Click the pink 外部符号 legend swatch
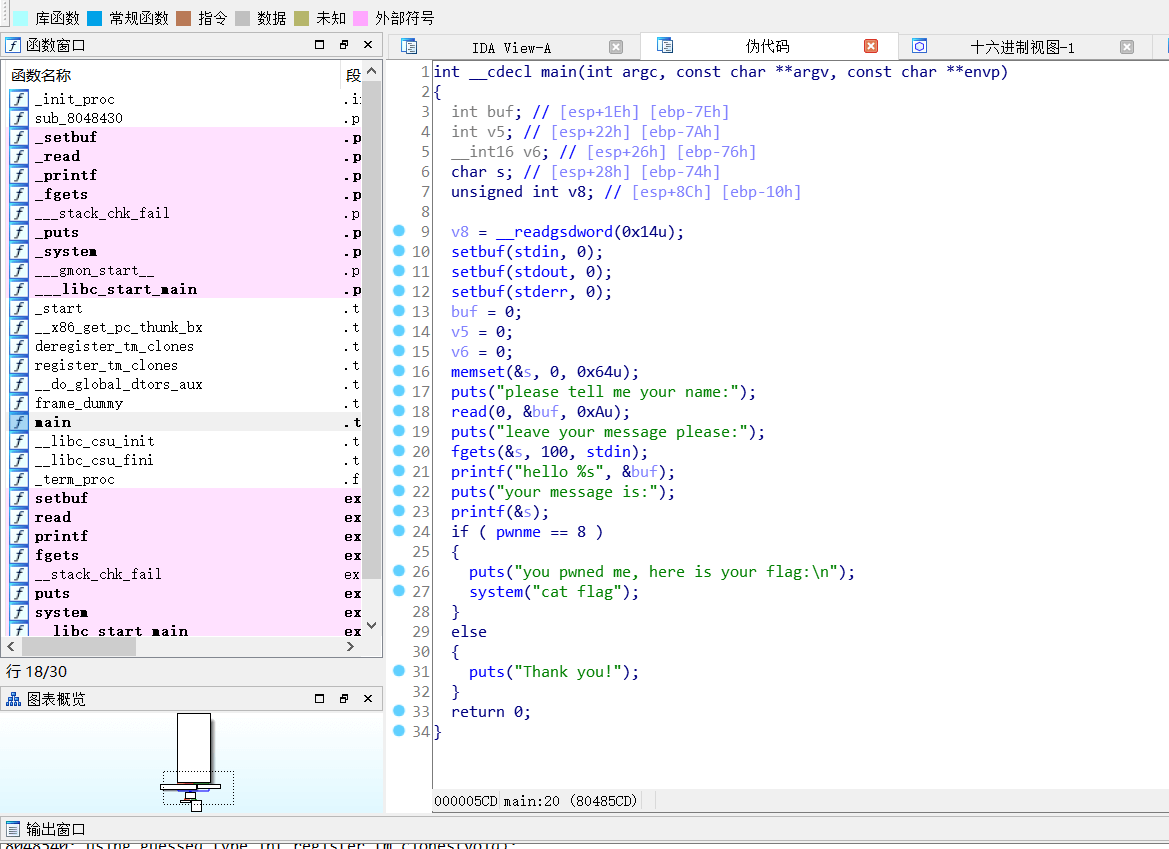 click(x=360, y=18)
